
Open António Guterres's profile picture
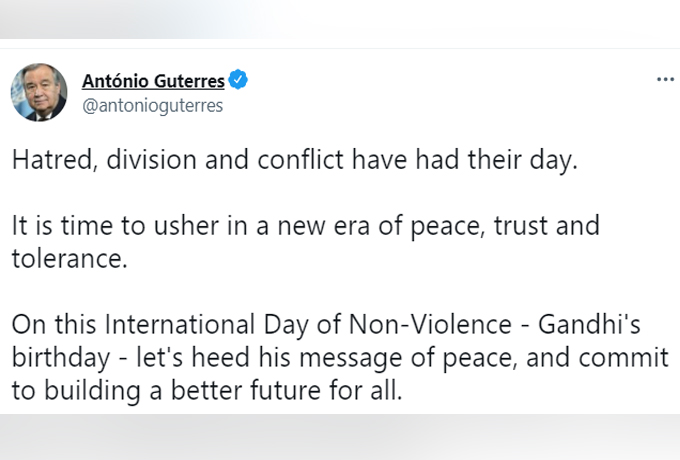coord(39,92)
